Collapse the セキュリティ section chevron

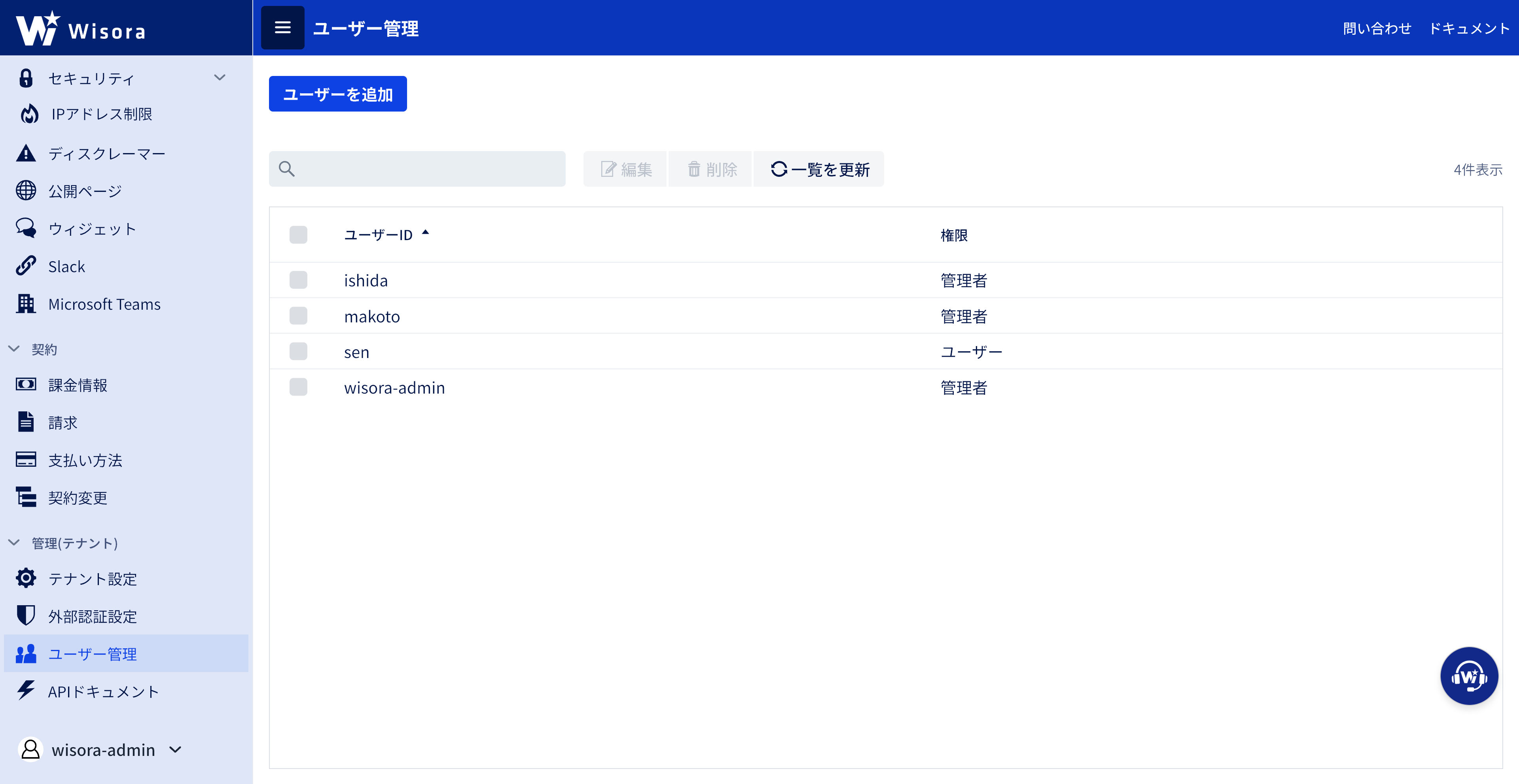(220, 78)
